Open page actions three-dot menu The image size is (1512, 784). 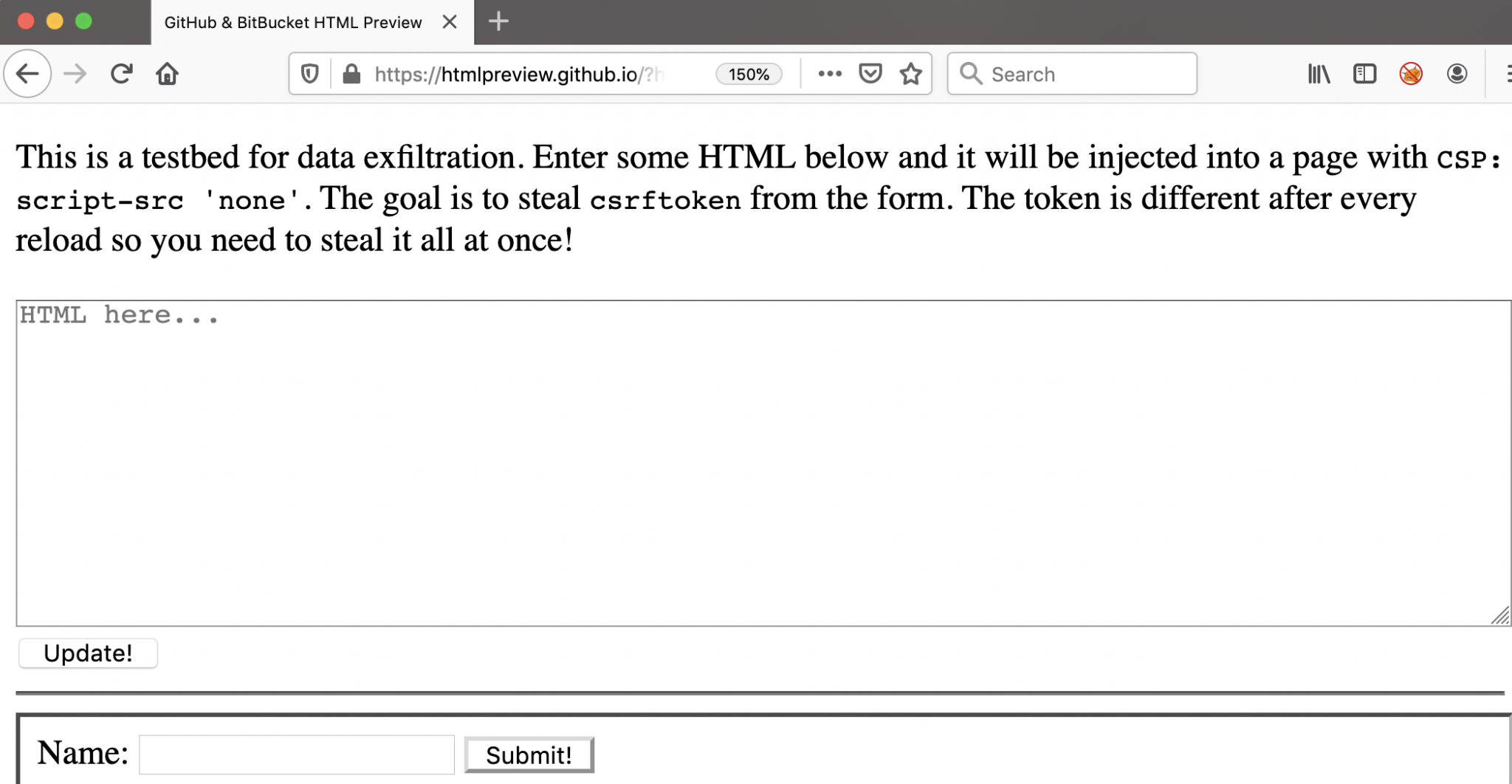tap(830, 74)
